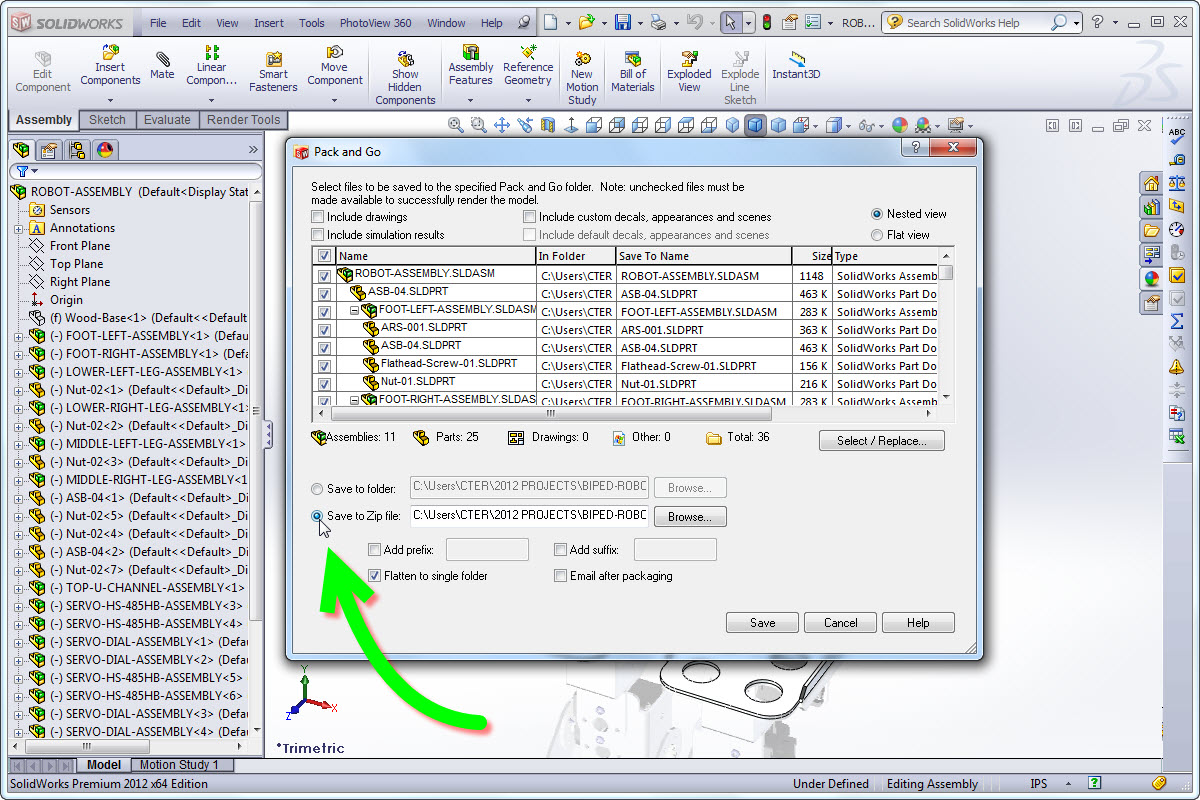Click the Select / Replace button
This screenshot has height=800, width=1200.
coord(881,441)
